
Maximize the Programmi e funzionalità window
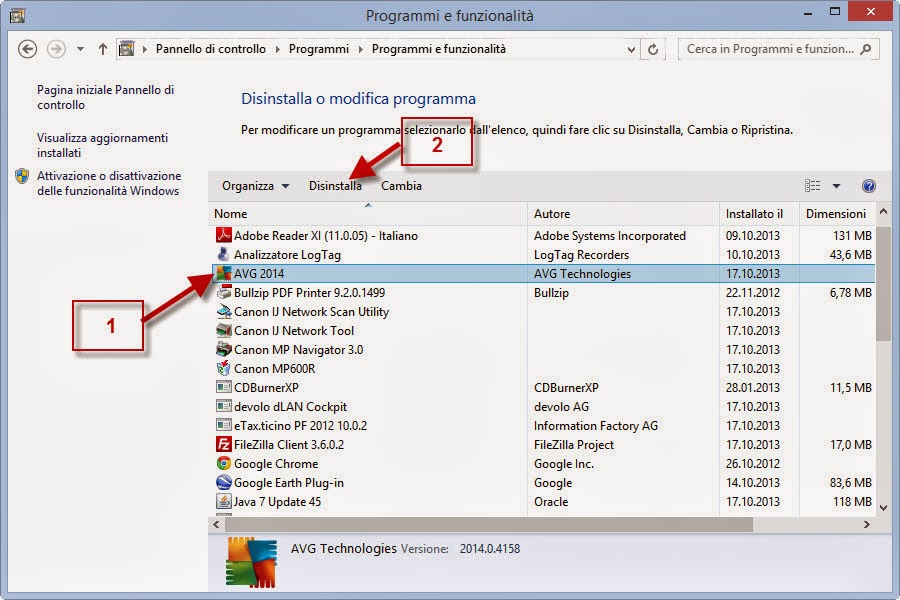pyautogui.click(x=835, y=11)
